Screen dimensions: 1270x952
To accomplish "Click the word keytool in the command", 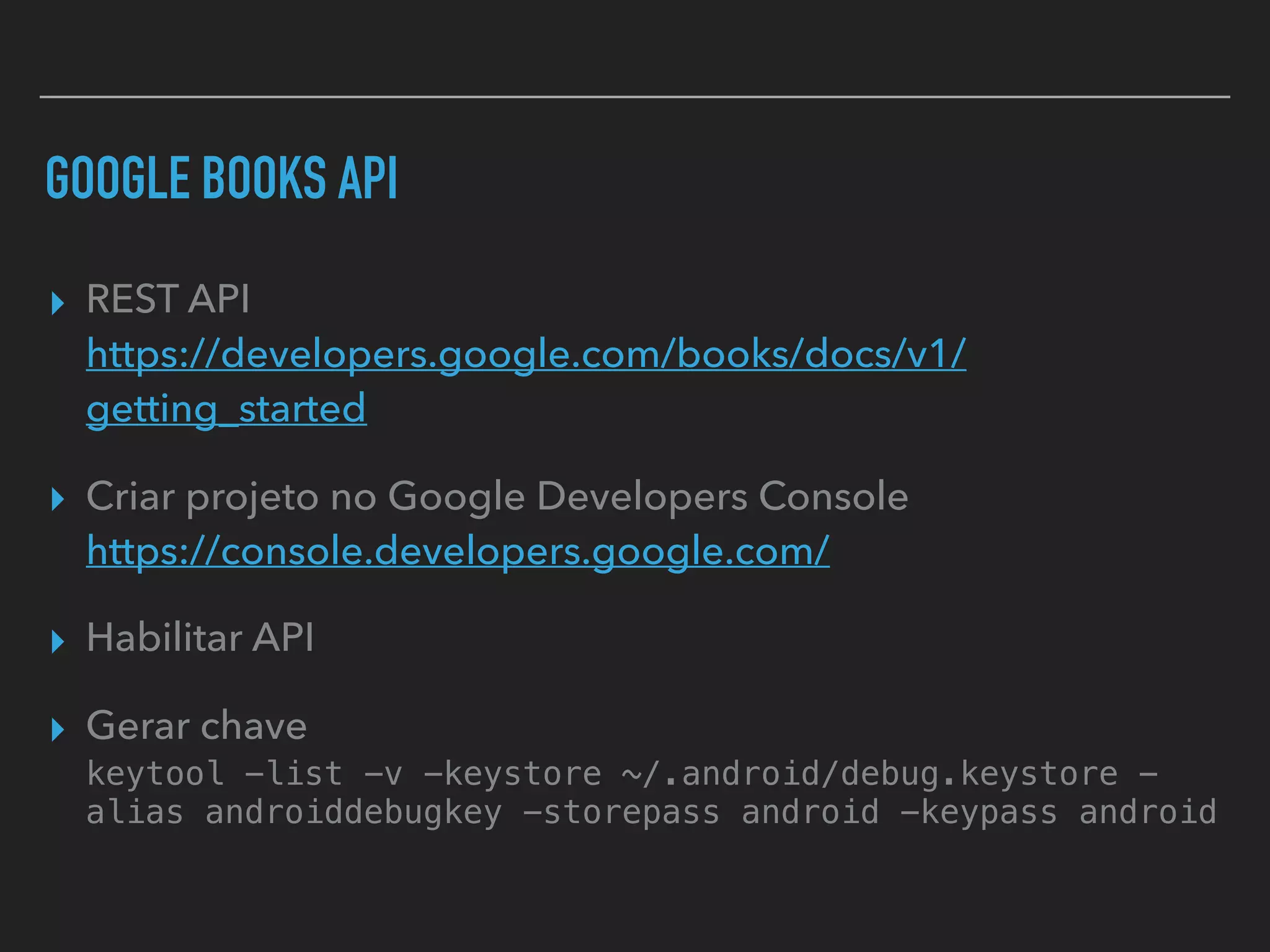I will tap(155, 773).
